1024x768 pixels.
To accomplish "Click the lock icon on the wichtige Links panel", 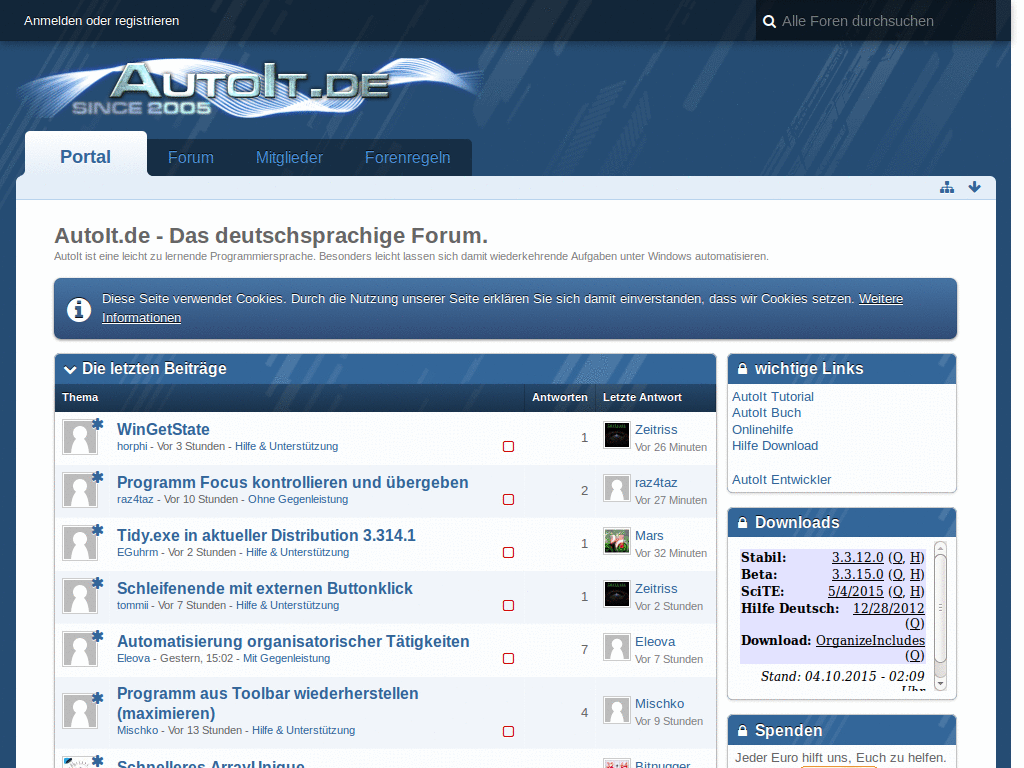I will [740, 368].
